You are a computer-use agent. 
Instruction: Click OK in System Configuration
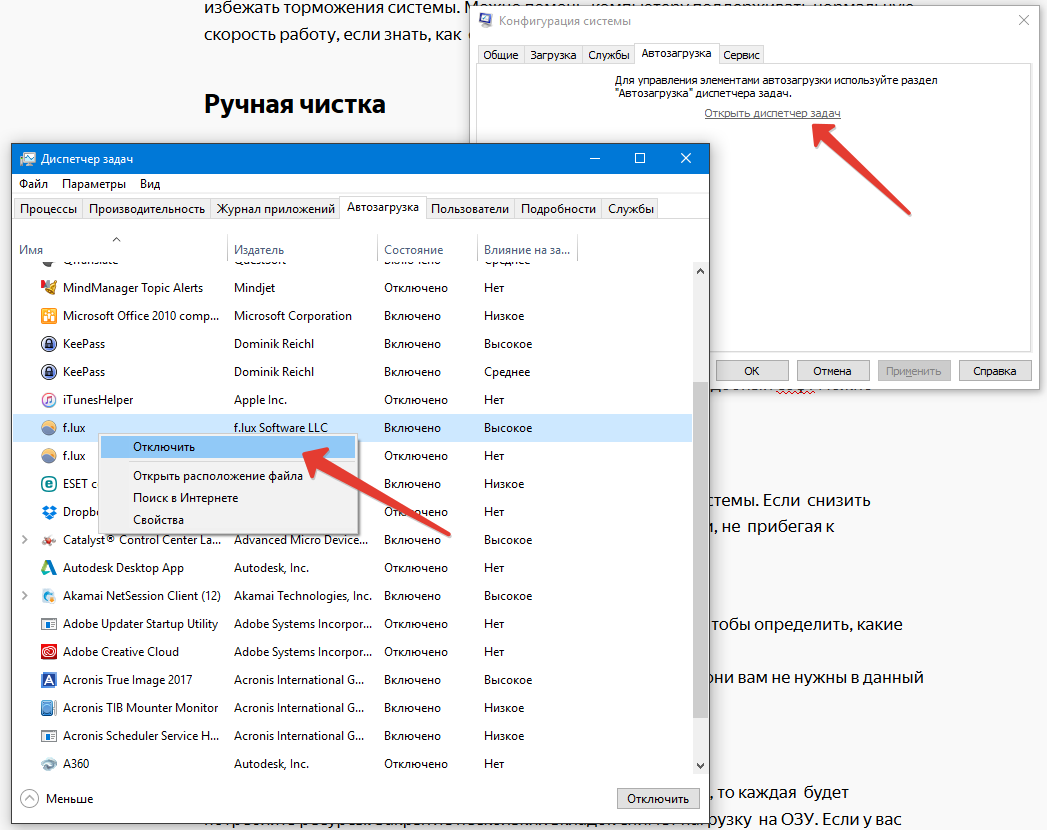click(752, 371)
